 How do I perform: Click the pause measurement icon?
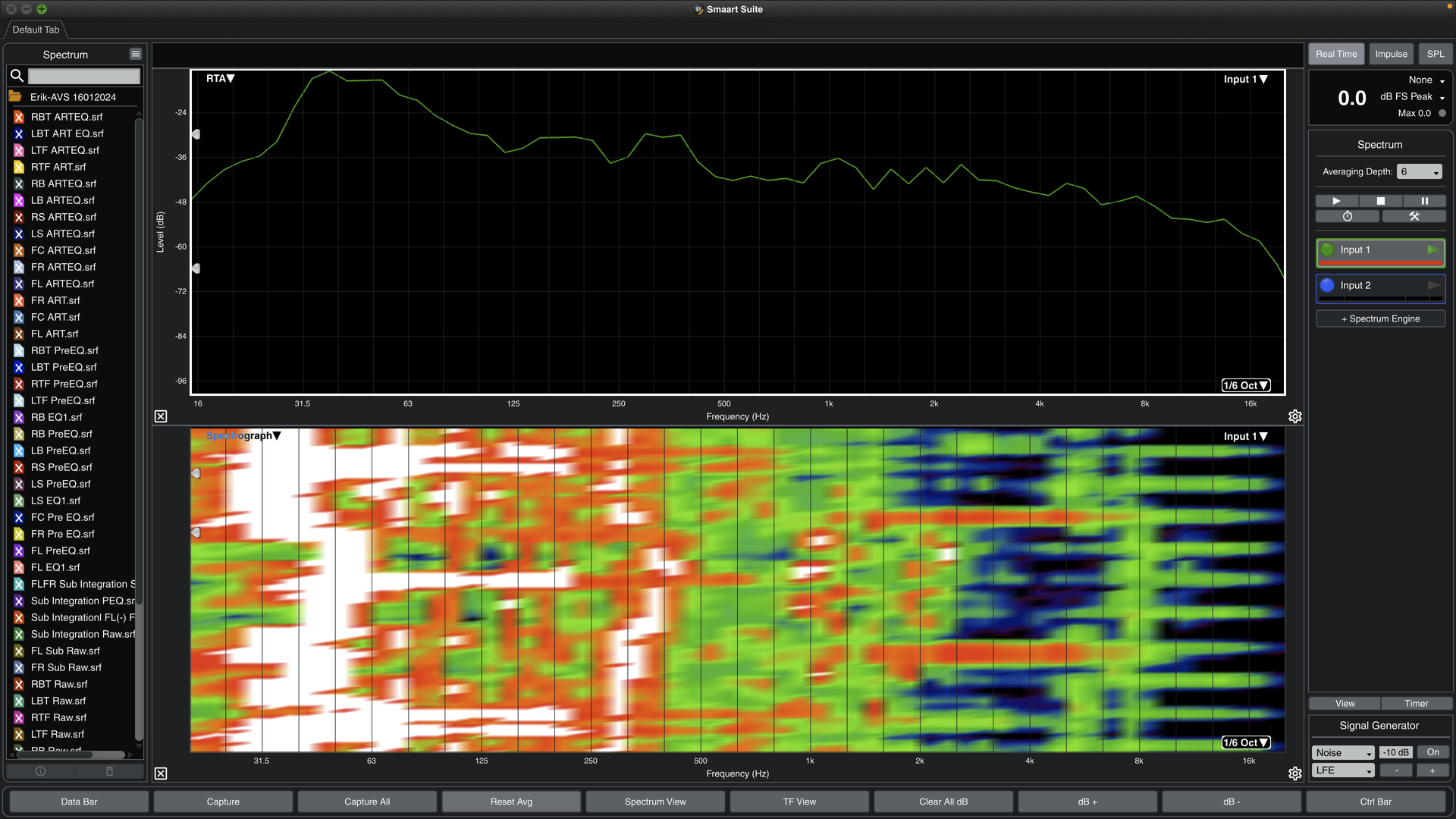[1424, 201]
